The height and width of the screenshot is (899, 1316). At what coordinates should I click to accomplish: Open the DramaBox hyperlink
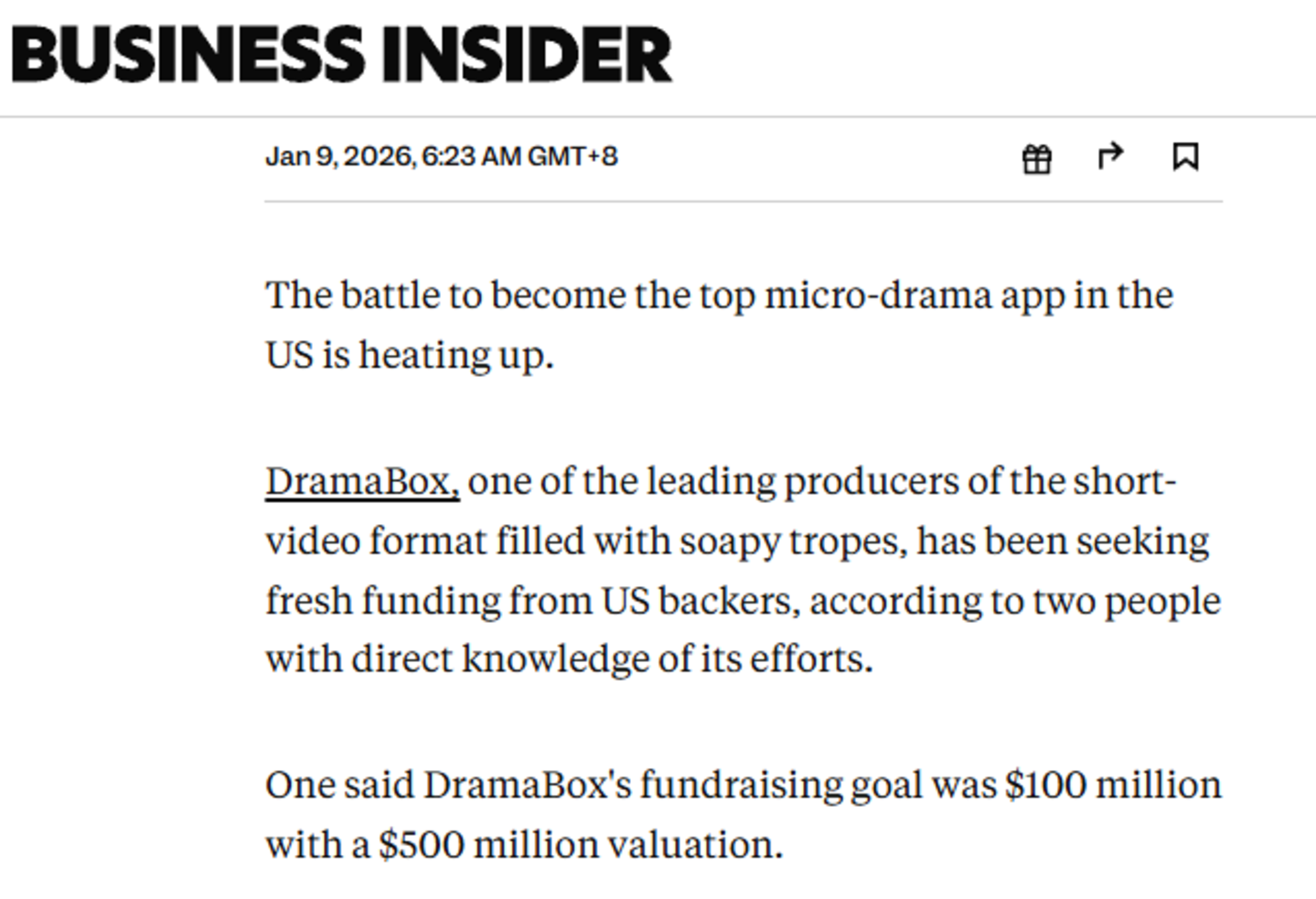[x=362, y=481]
